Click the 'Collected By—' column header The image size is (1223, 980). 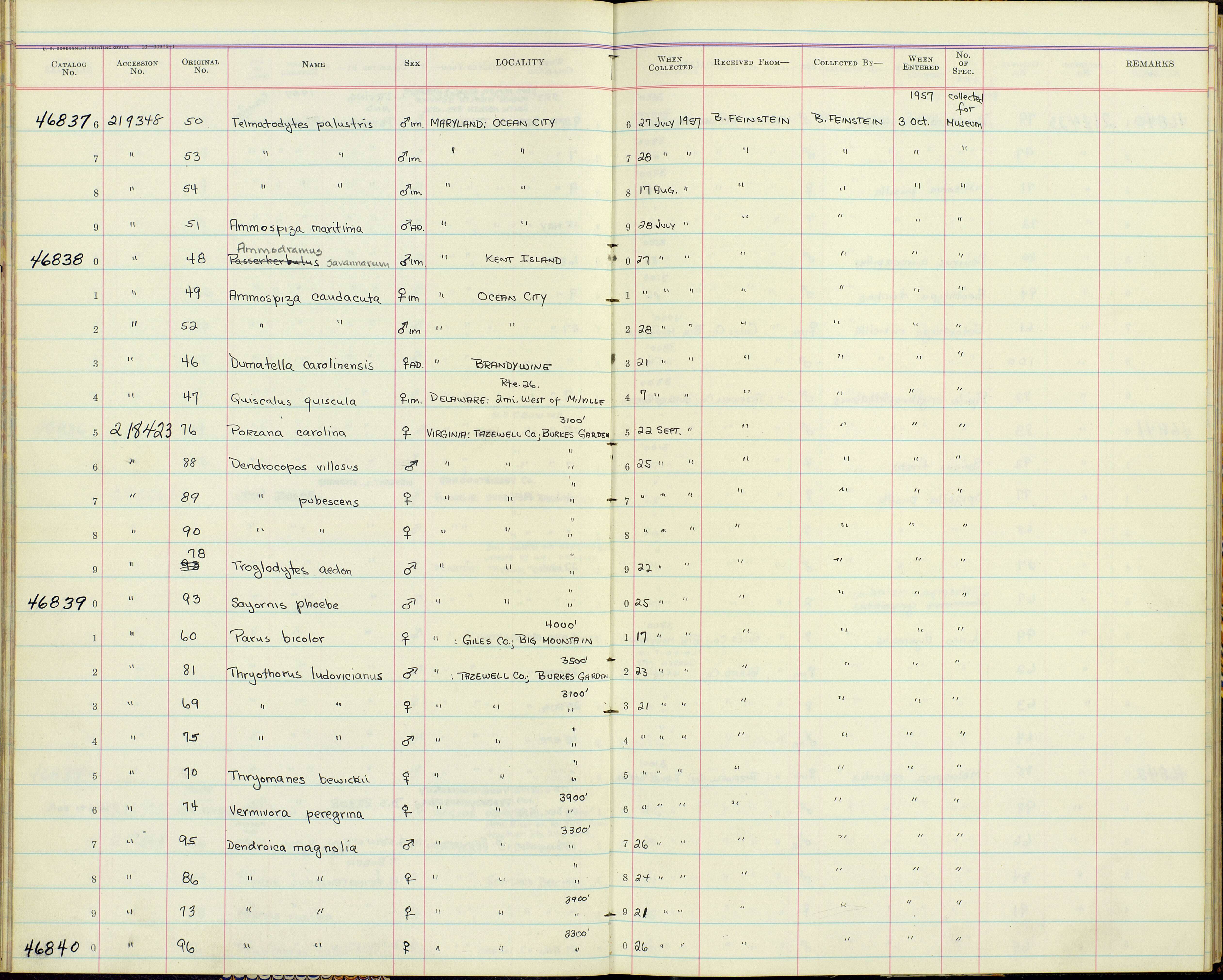[x=848, y=62]
